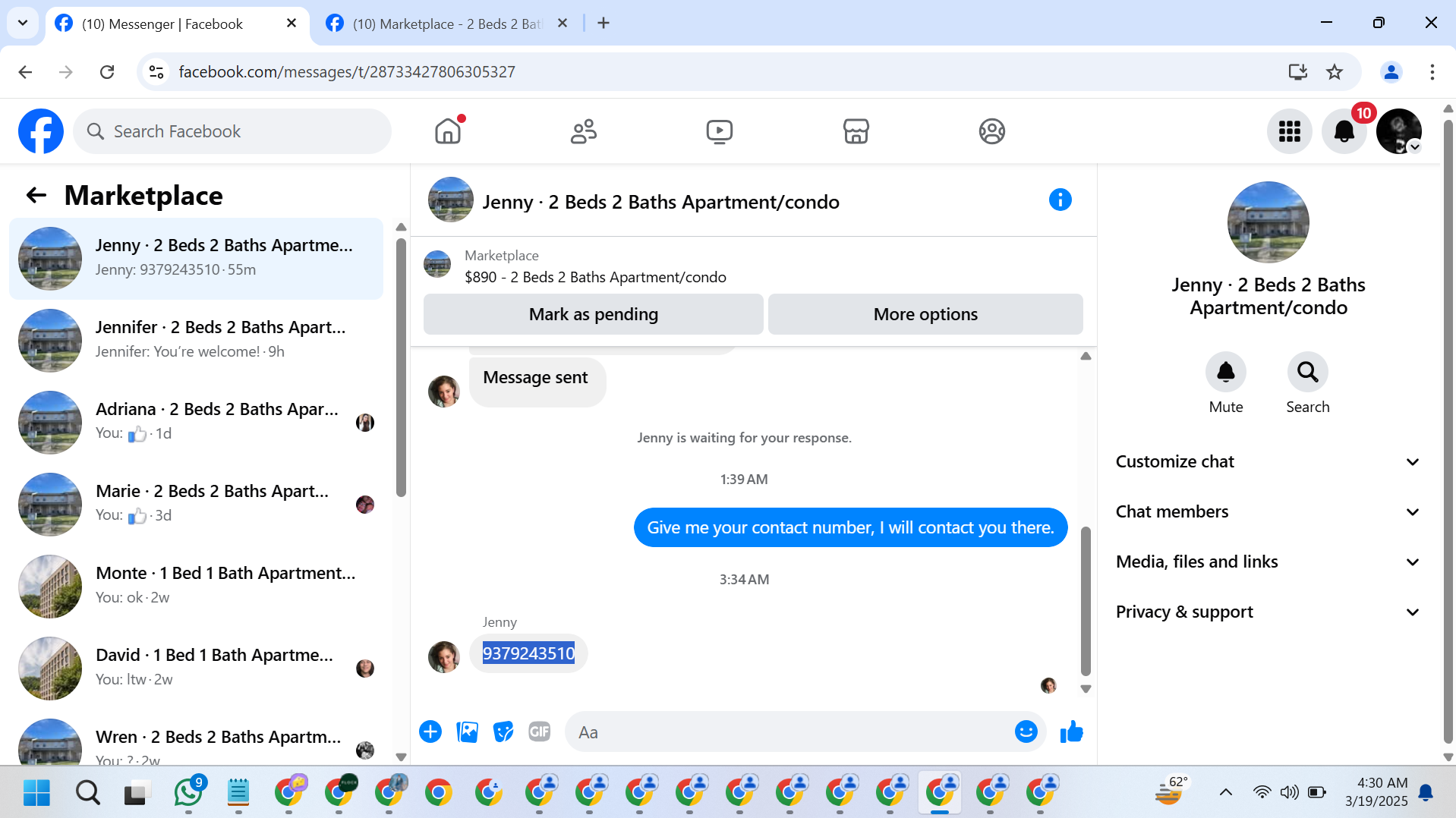1456x818 pixels.
Task: Open the tab search dropdown arrow
Action: click(23, 24)
